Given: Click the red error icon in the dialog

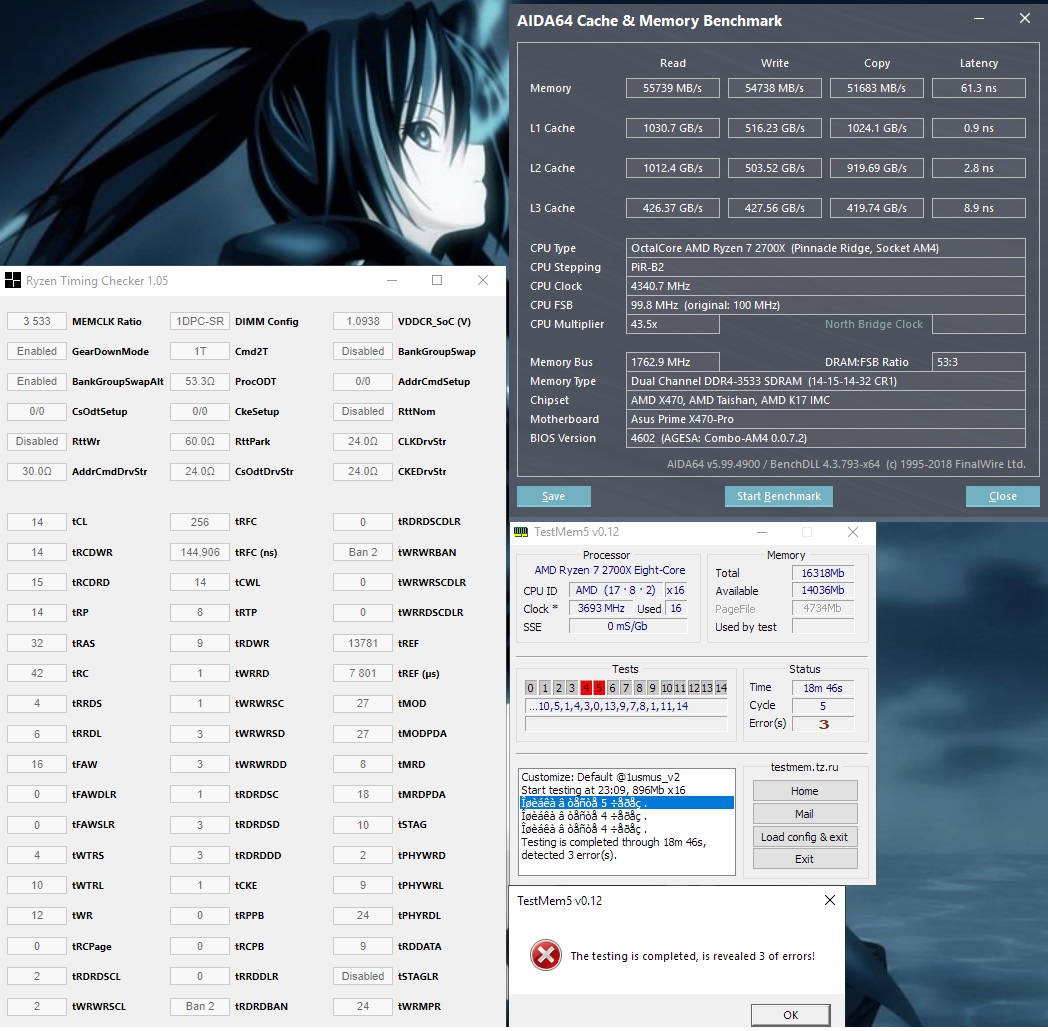Looking at the screenshot, I should pyautogui.click(x=545, y=955).
